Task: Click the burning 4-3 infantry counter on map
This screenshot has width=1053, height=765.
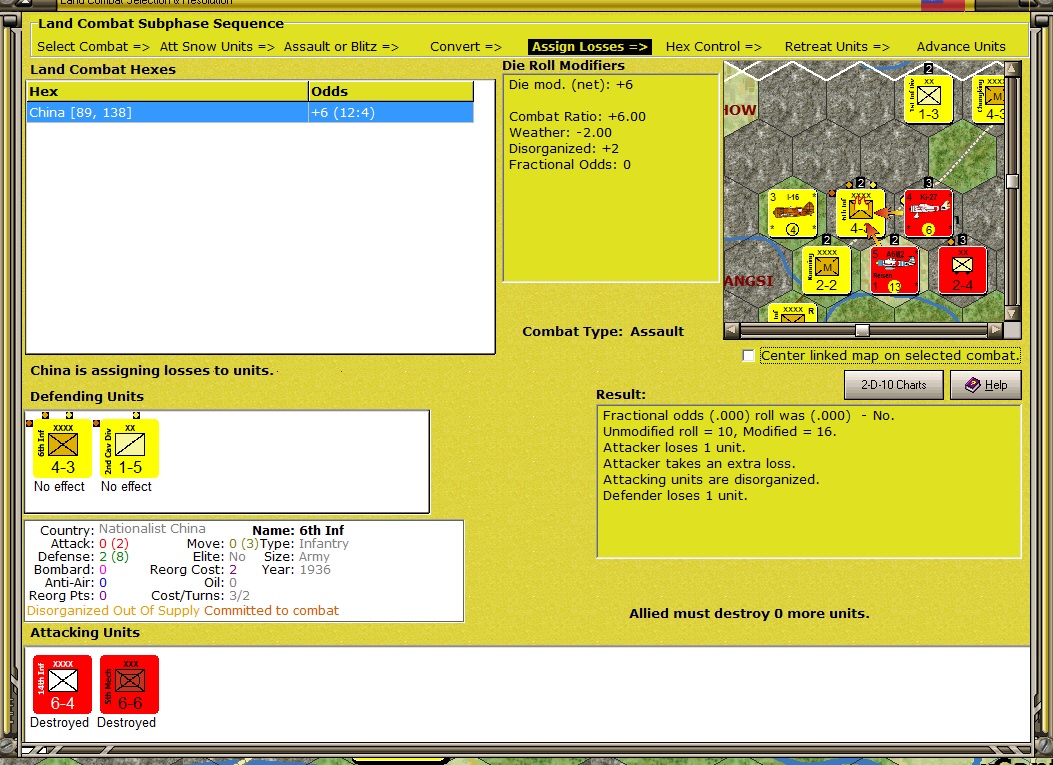Action: (x=860, y=214)
